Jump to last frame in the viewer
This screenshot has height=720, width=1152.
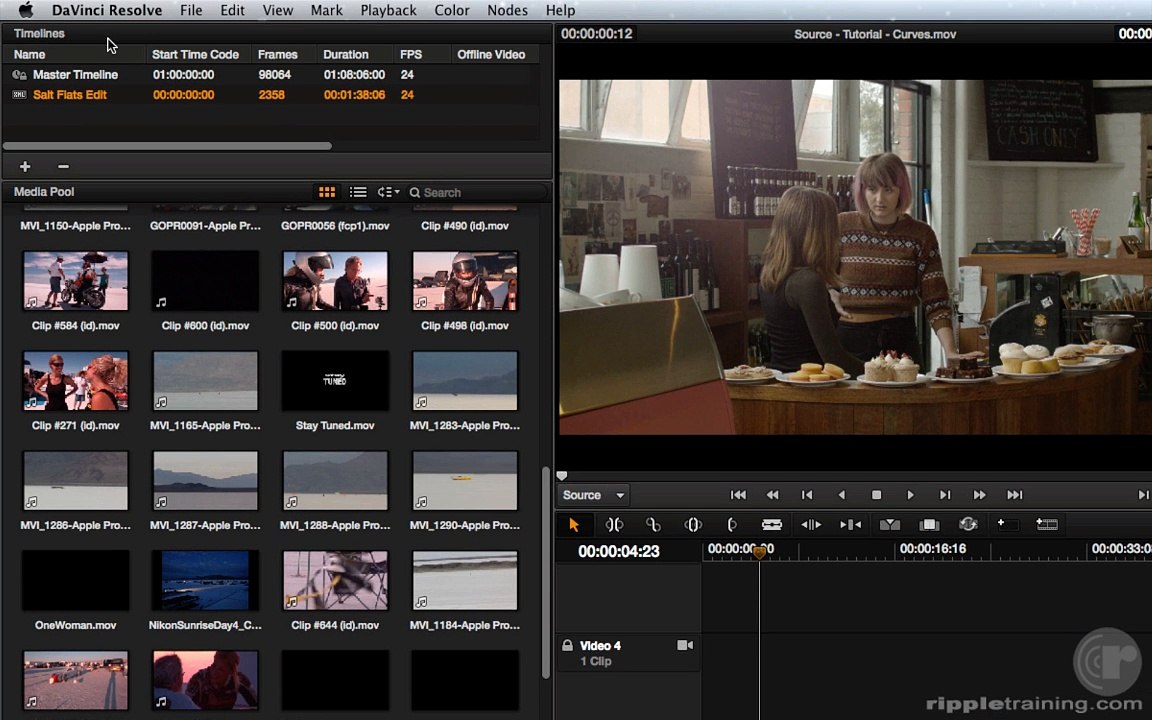pos(1015,495)
